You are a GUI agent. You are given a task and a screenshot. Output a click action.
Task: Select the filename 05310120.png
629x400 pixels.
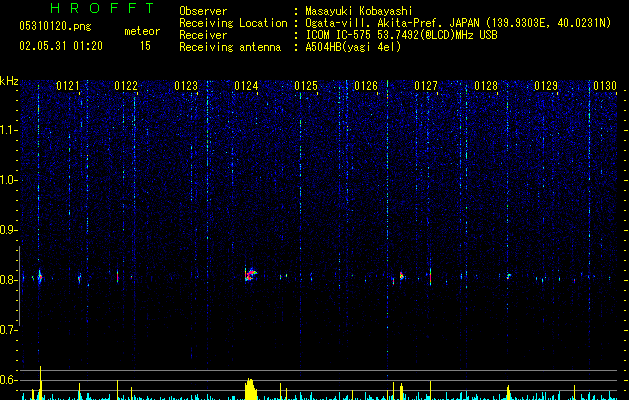[x=55, y=27]
